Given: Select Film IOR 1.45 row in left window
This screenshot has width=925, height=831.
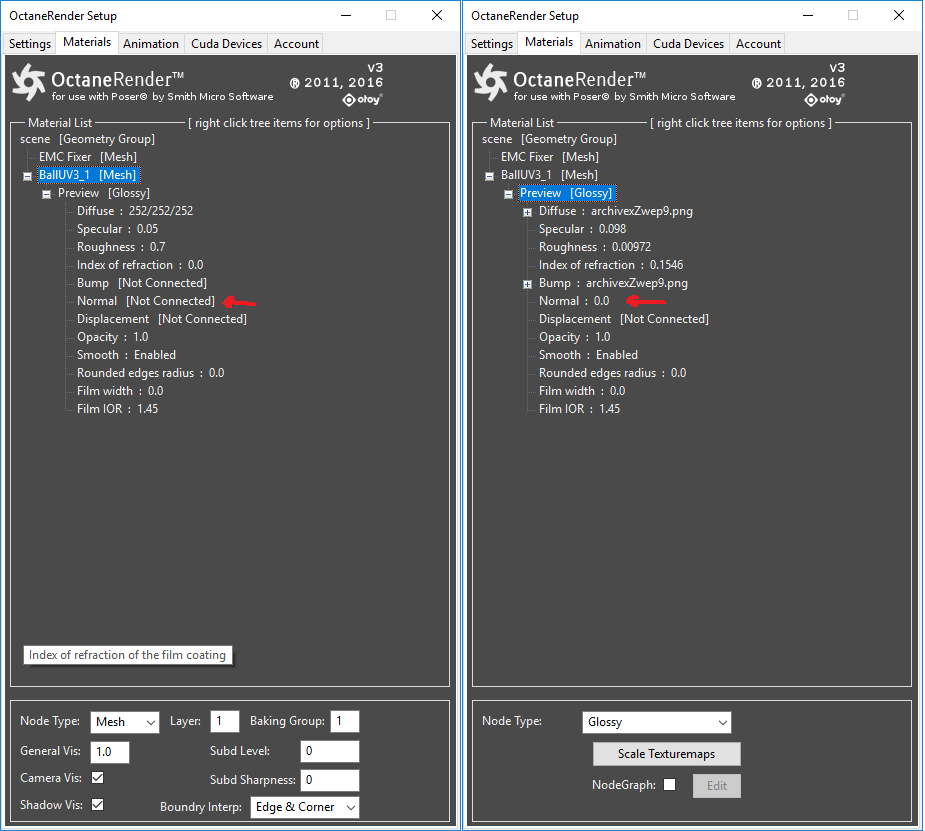Looking at the screenshot, I should click(x=117, y=409).
